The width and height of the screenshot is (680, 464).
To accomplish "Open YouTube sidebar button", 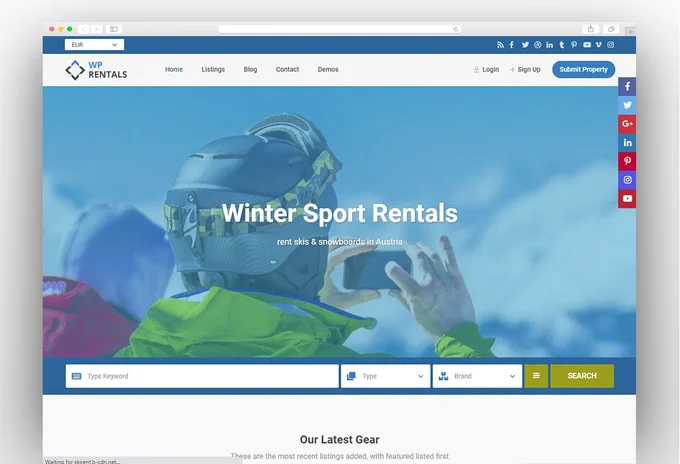I will (627, 198).
